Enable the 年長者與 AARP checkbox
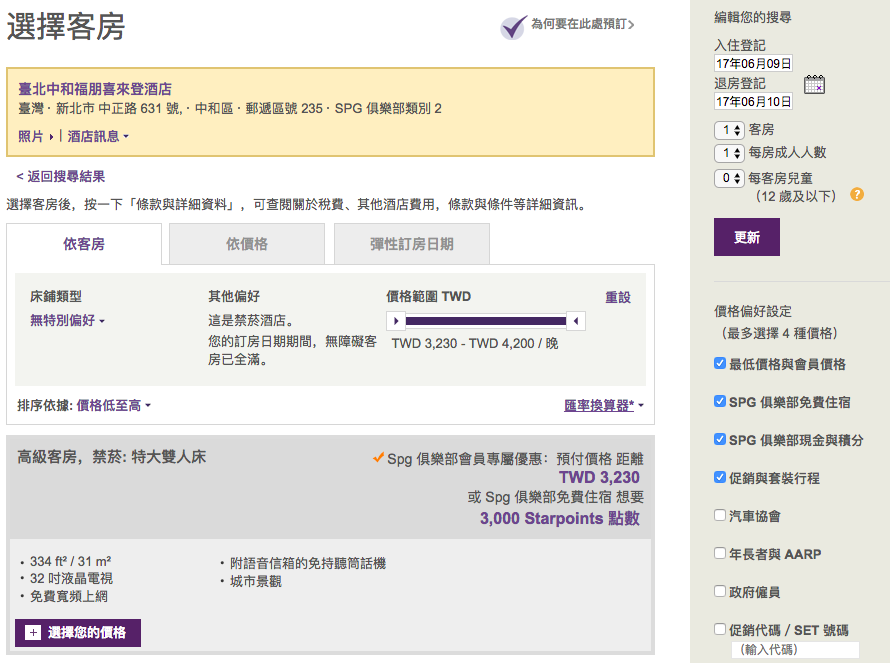Screen dimensions: 890x663 click(720, 553)
